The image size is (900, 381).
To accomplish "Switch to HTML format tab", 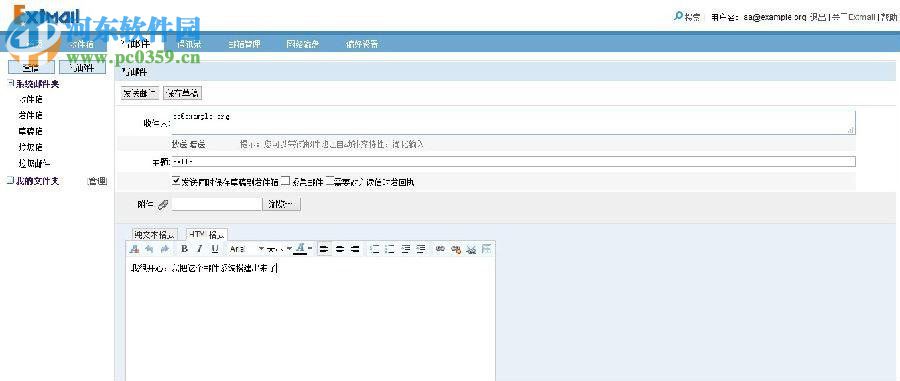I will 207,234.
